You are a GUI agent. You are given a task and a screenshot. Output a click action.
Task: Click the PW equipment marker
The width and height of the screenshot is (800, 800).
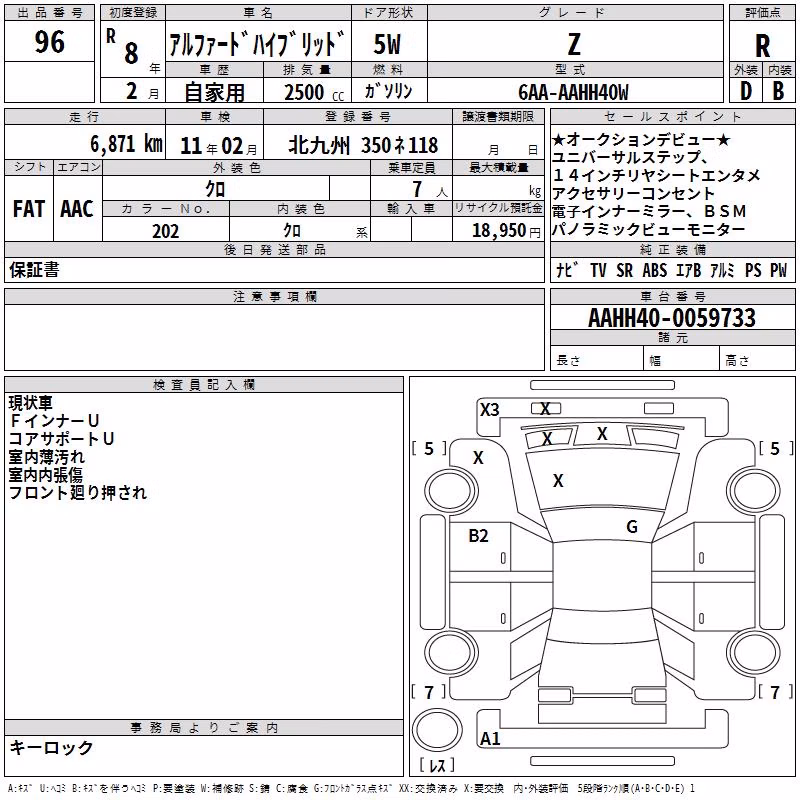pos(779,270)
